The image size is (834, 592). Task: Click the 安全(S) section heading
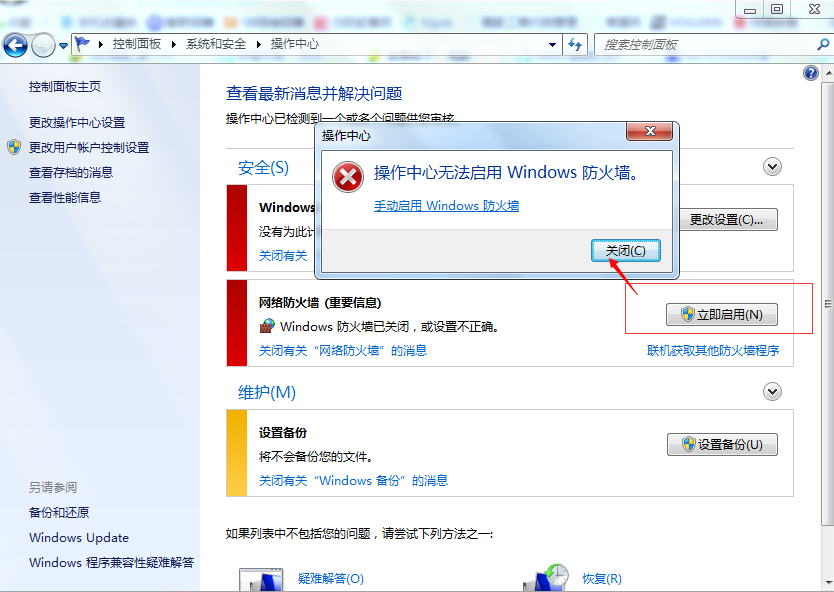263,168
